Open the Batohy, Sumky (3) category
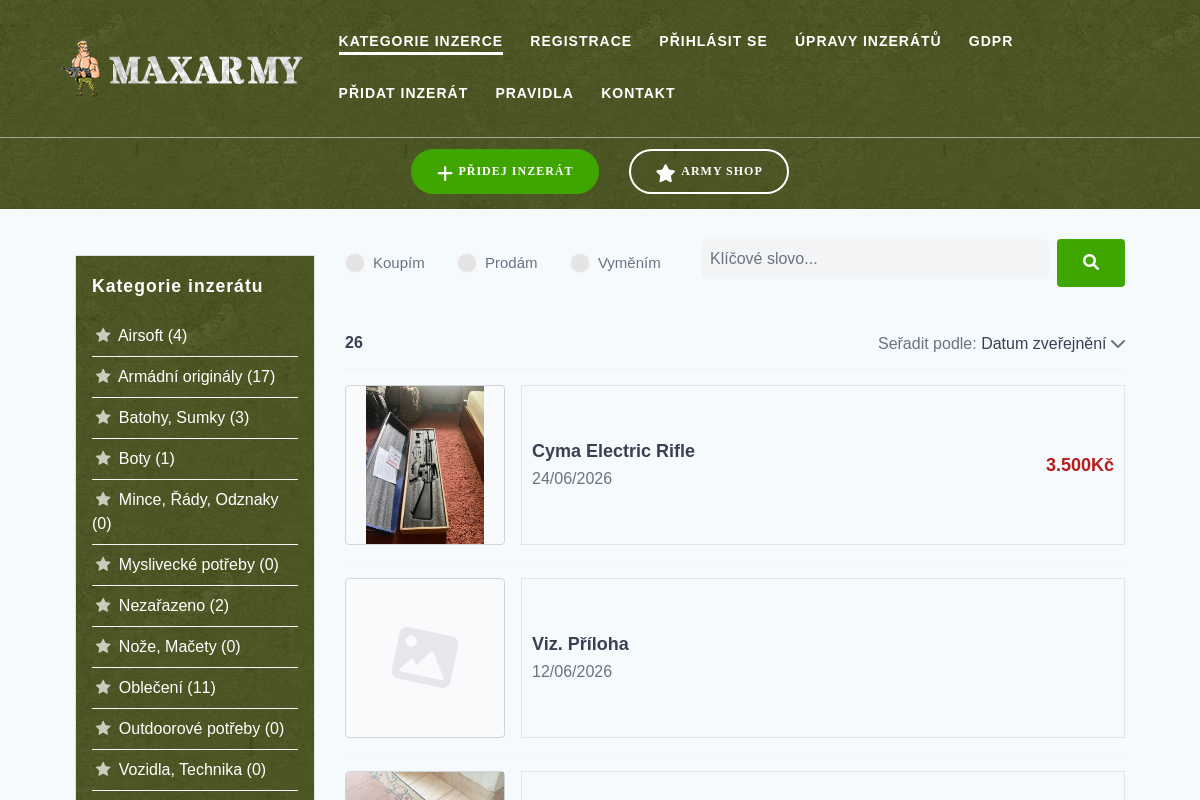Screen dimensions: 1200x800 184,417
